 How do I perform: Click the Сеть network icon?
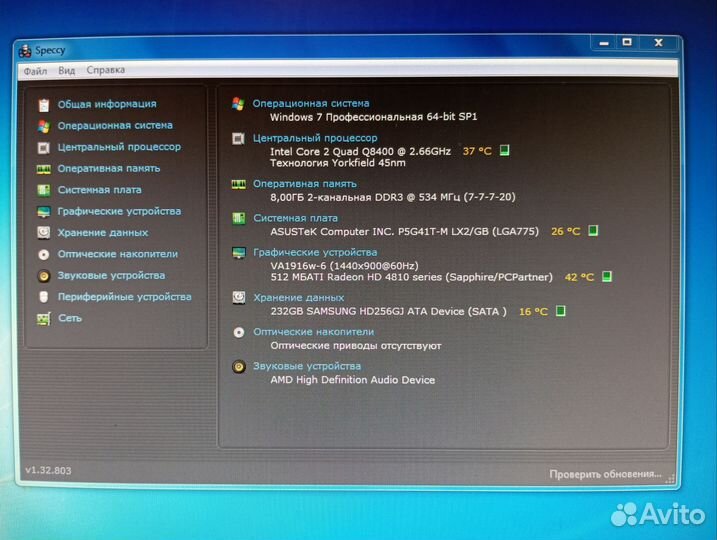click(x=43, y=319)
